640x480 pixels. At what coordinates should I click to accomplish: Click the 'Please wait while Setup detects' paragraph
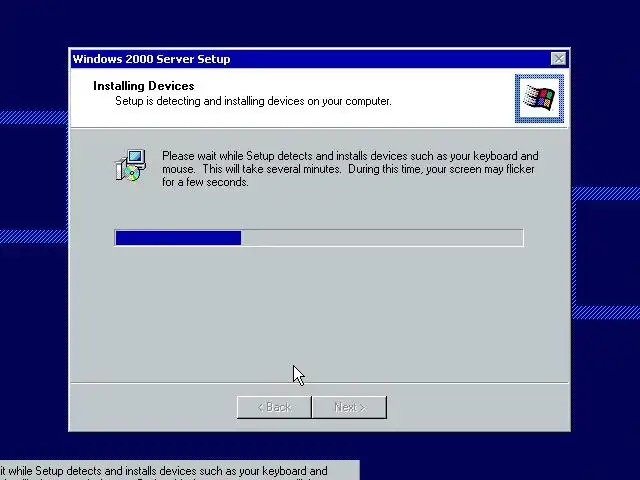[350, 169]
